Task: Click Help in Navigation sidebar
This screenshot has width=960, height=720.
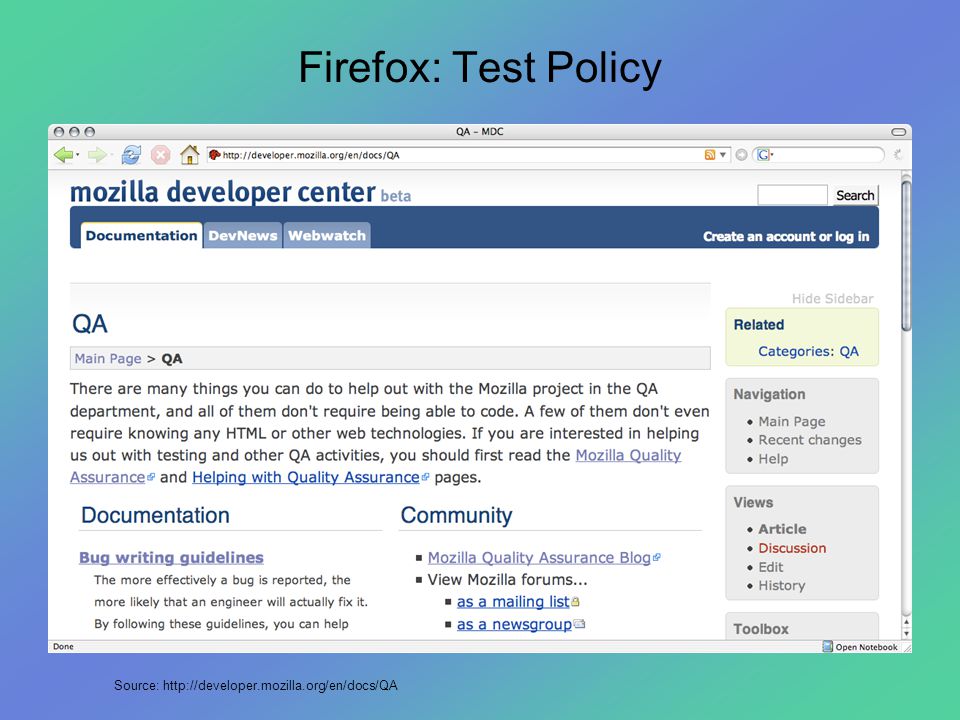Action: pos(773,459)
